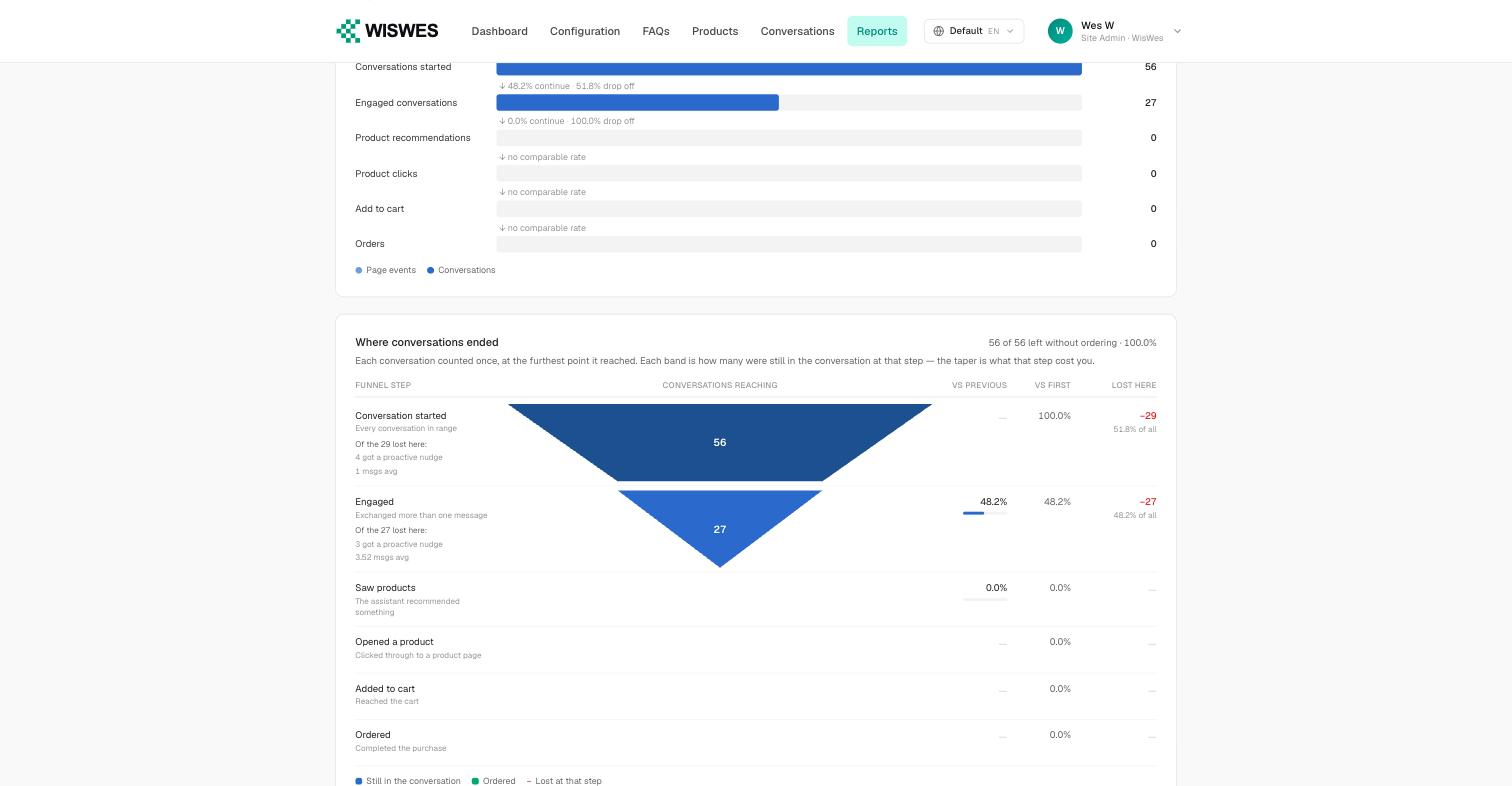Click the Engaged 48.2% vs previous bar
Screen dimensions: 1512x786
pos(985,513)
